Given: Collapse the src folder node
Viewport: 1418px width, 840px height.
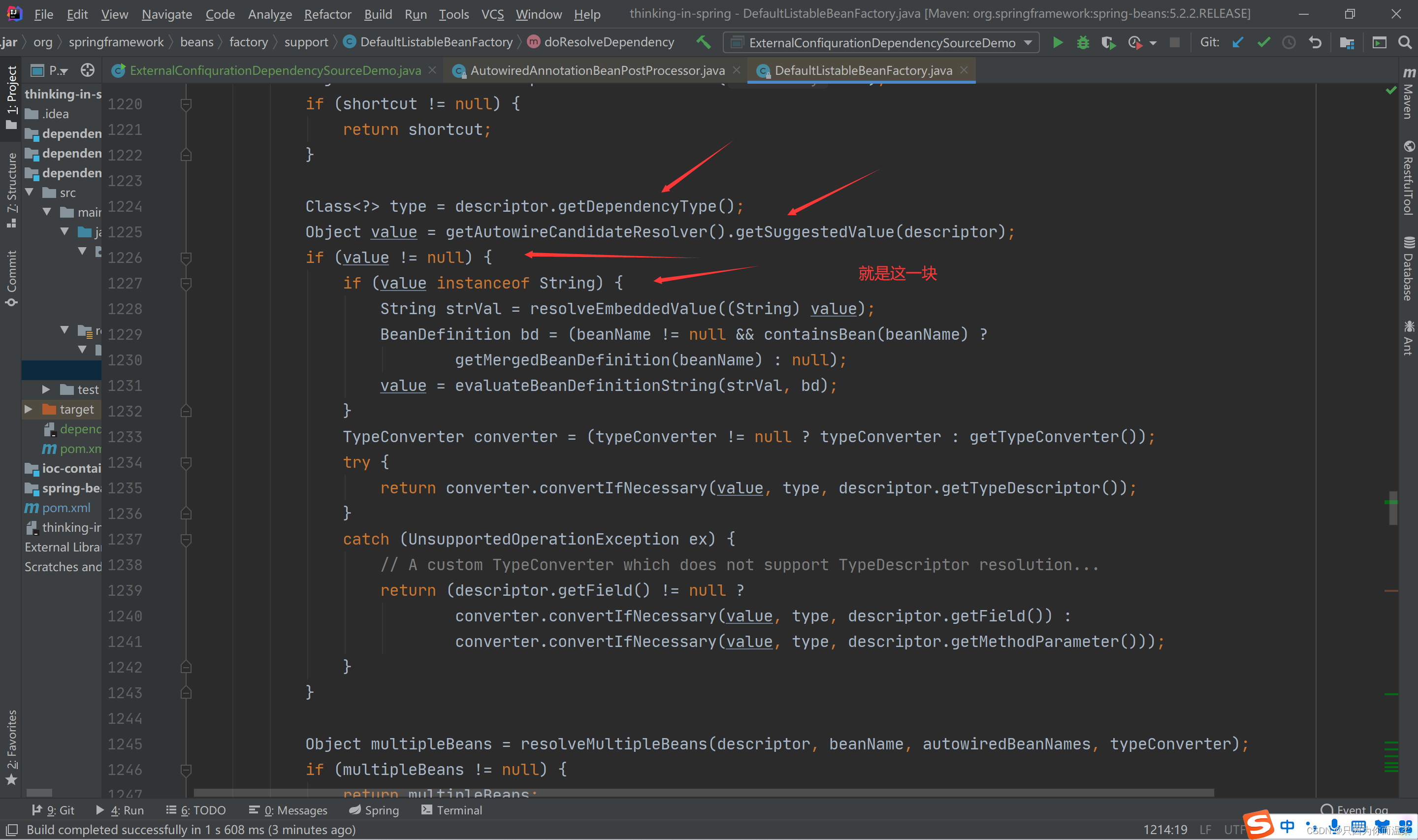Looking at the screenshot, I should click(x=30, y=193).
